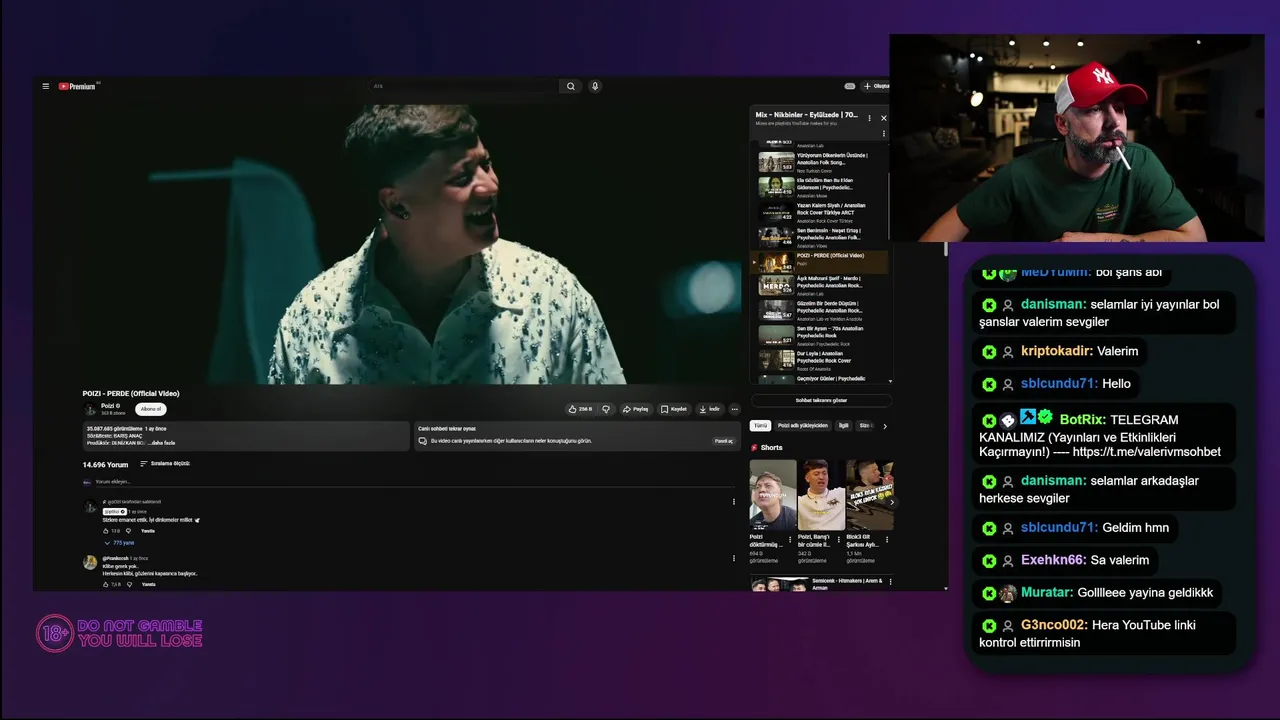Open third Short 'Blok3 Git Şarkısı'
Image resolution: width=1280 pixels, height=720 pixels.
click(x=869, y=495)
